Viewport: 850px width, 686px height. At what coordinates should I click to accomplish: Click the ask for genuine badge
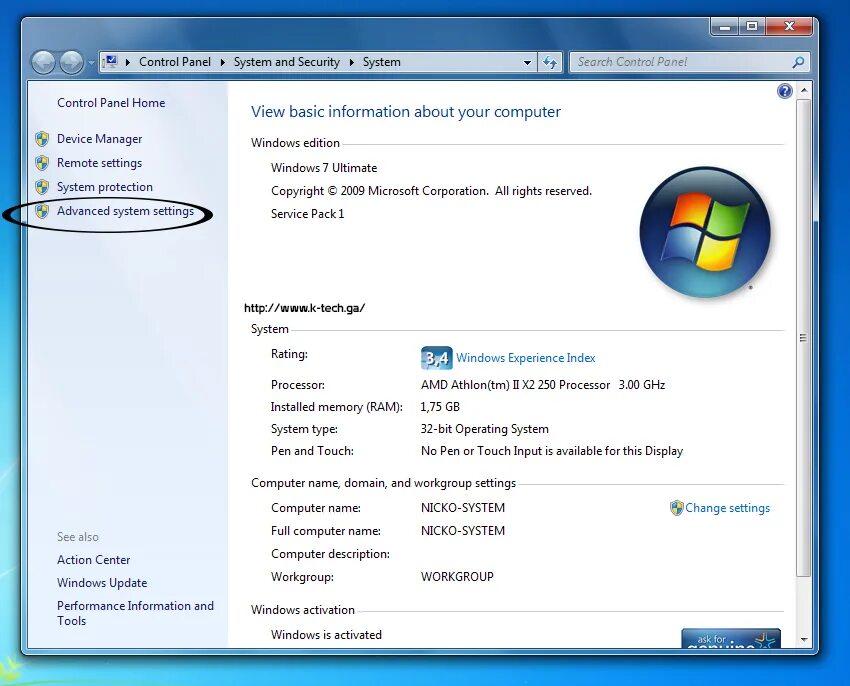point(731,638)
